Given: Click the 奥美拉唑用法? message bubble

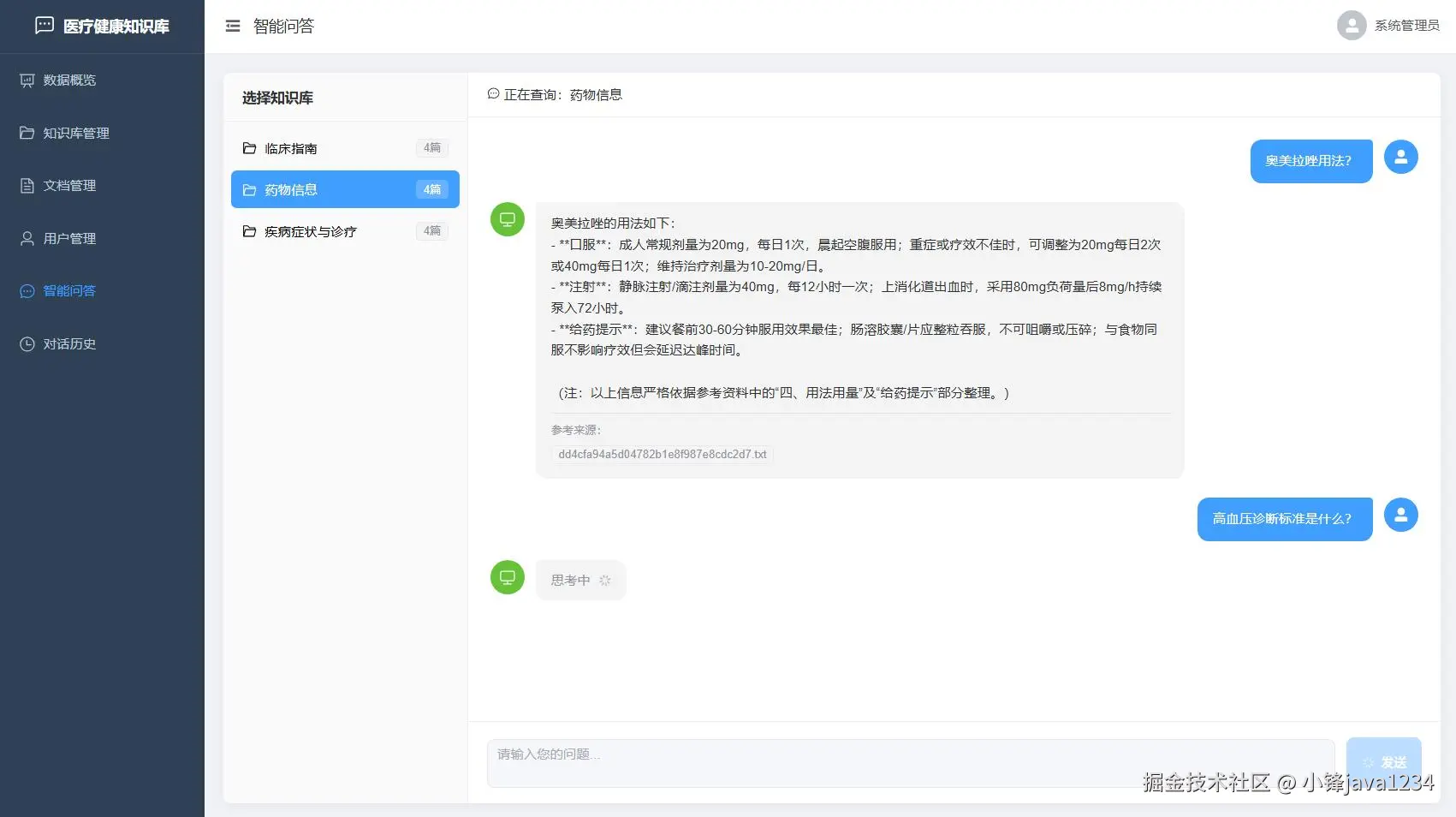Looking at the screenshot, I should 1311,161.
